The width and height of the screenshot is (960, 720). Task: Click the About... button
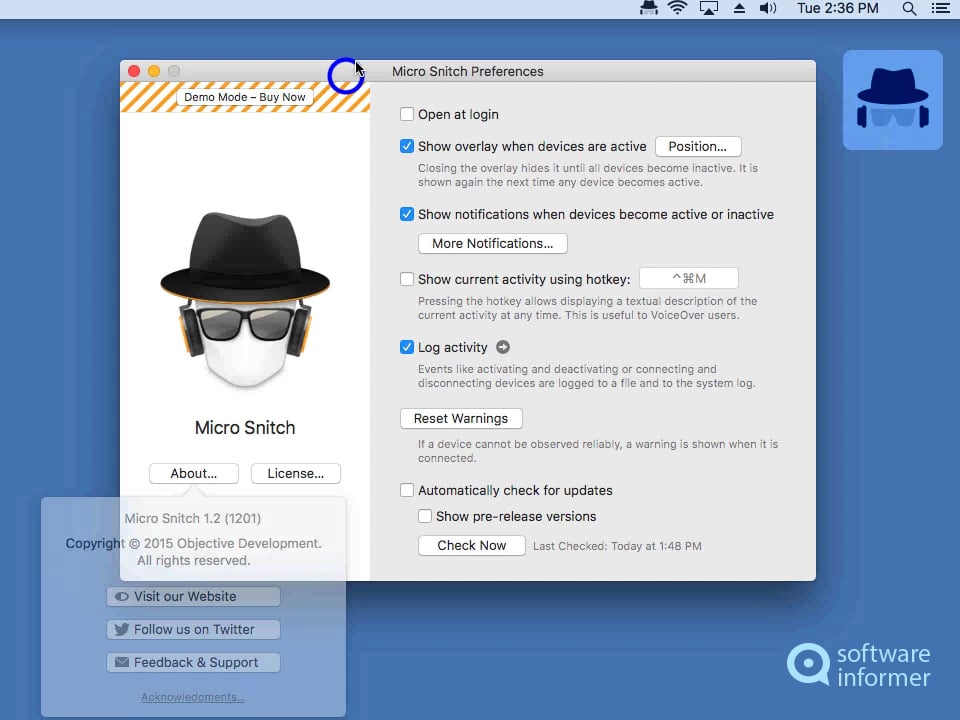[193, 473]
